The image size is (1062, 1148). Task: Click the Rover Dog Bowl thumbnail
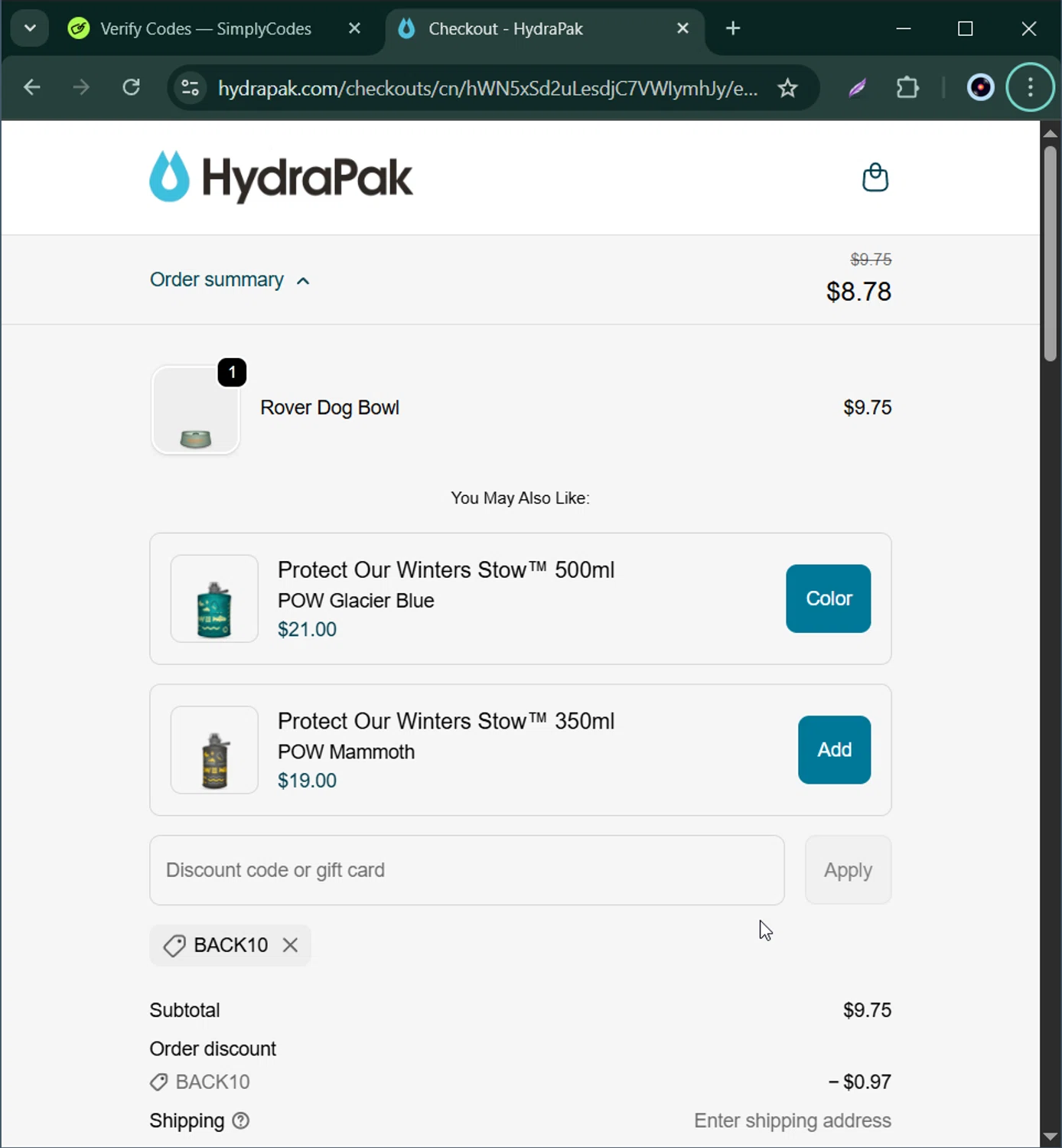[196, 410]
